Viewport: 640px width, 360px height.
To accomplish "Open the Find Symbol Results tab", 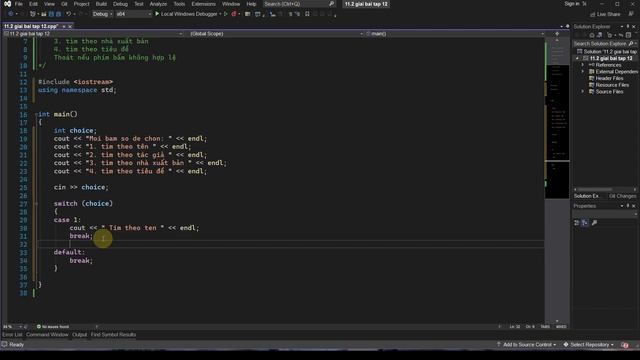I will [113, 335].
